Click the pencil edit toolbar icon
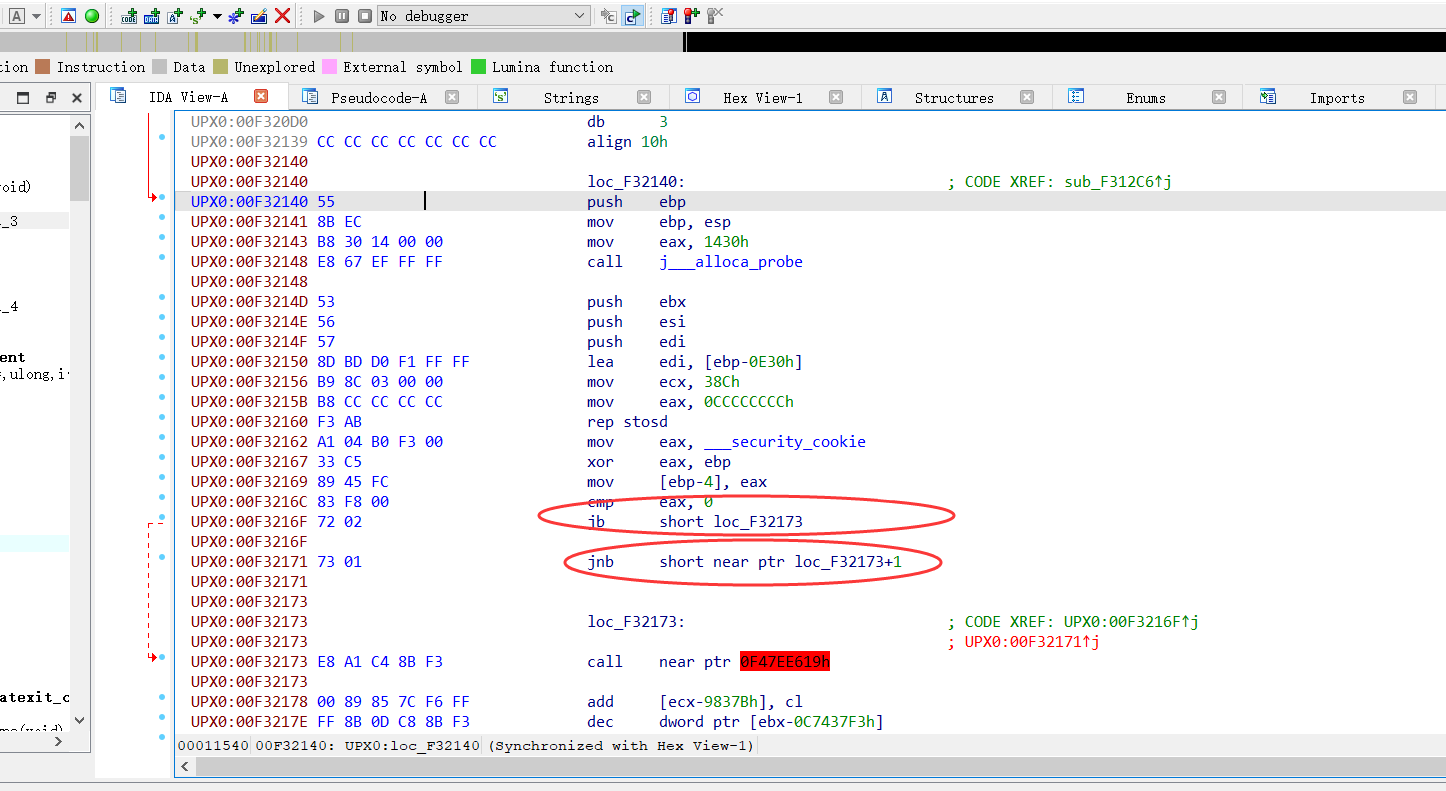This screenshot has width=1446, height=791. click(259, 16)
